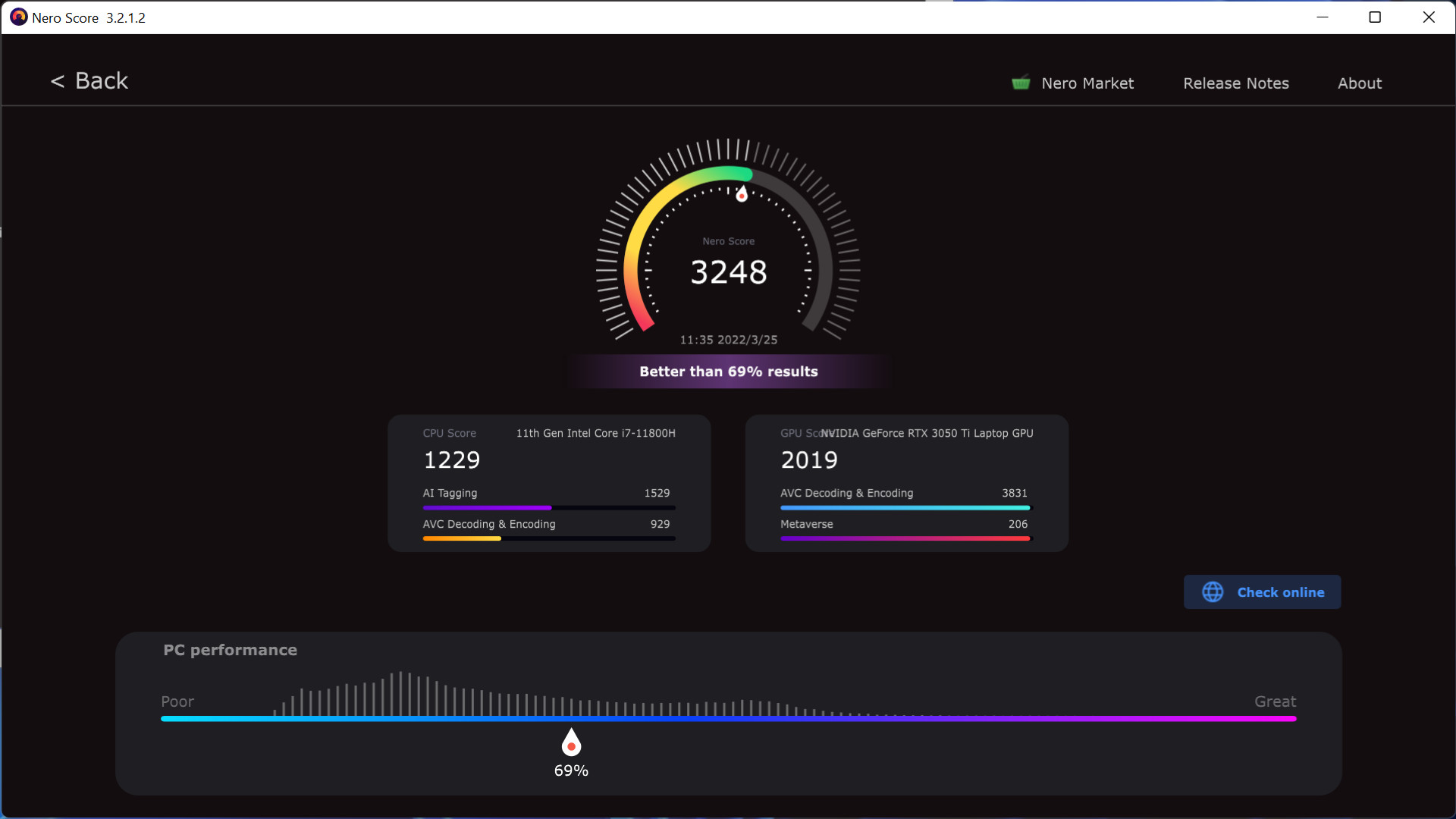Screen dimensions: 1456x819
Task: Click the AVC Decoding & Encoding bar under CPU
Action: 548,538
